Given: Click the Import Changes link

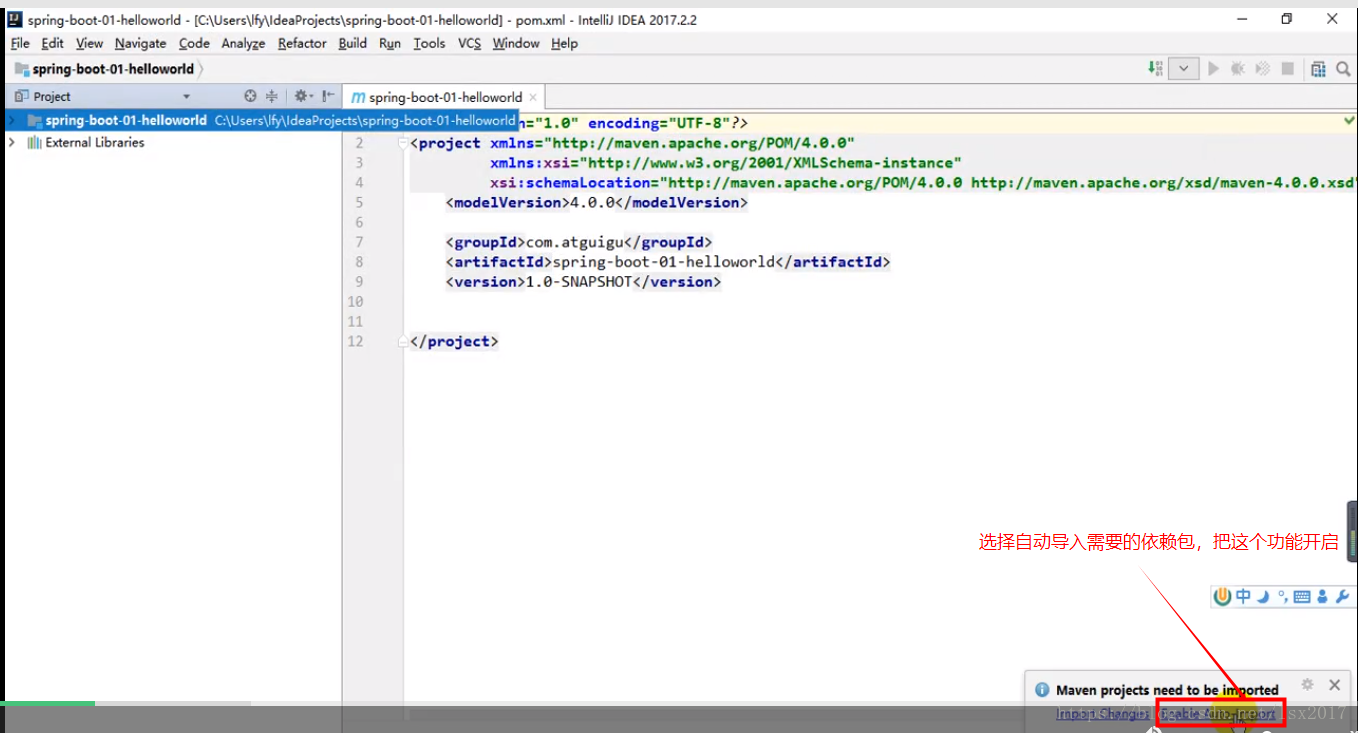Looking at the screenshot, I should 1103,714.
